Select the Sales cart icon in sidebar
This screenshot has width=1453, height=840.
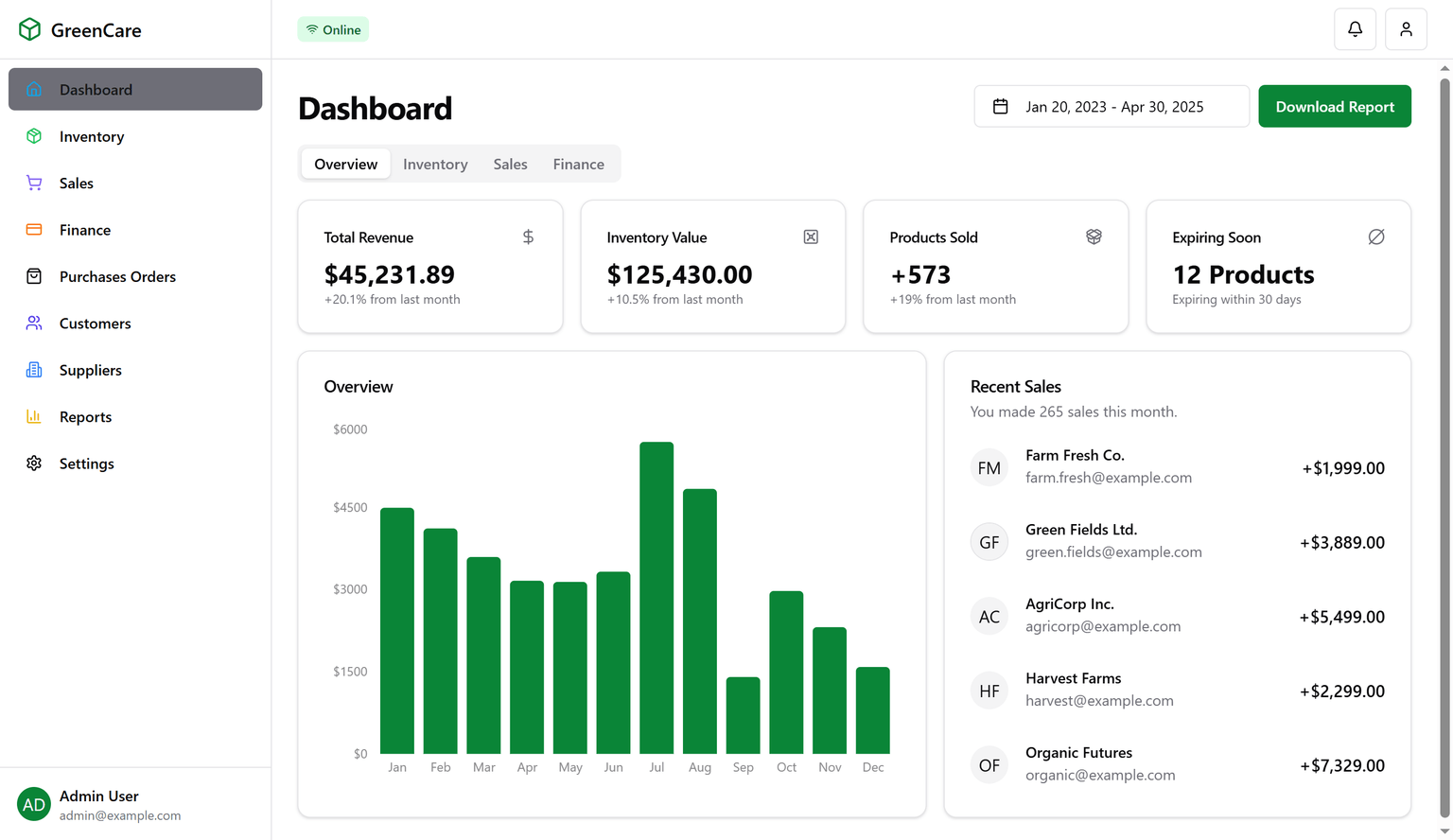[x=34, y=183]
